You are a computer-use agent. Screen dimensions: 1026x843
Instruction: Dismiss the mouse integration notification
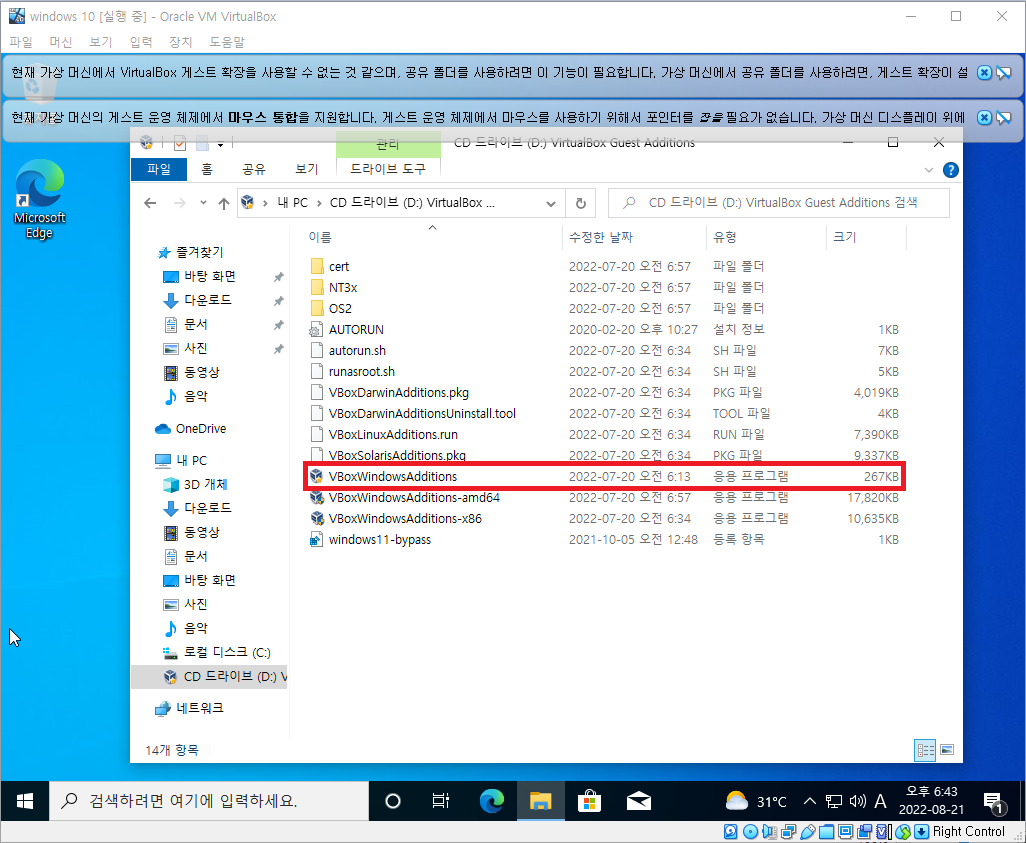(x=983, y=118)
